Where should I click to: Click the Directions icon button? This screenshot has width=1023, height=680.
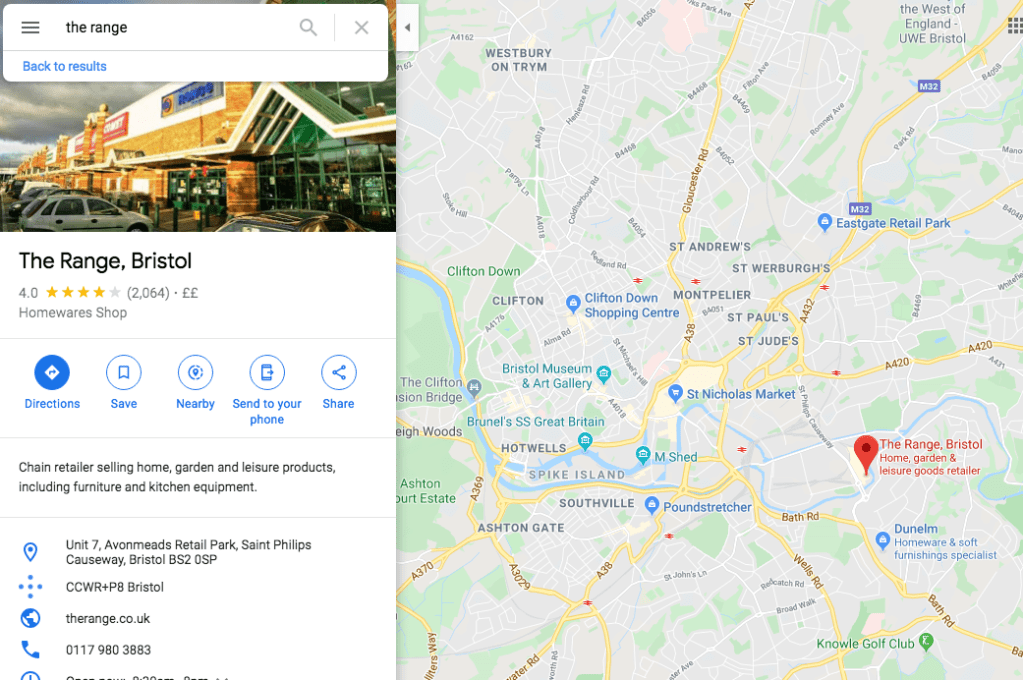coord(52,373)
